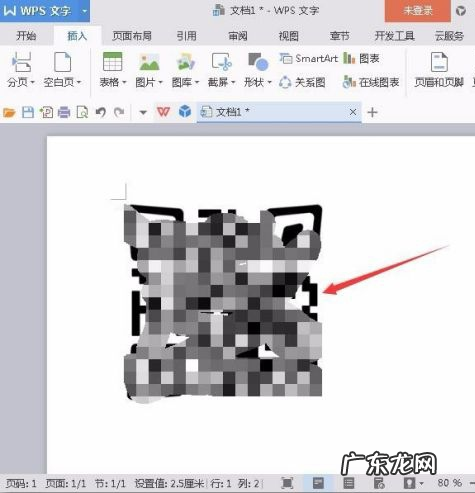Click the redo arrow icon

click(119, 112)
